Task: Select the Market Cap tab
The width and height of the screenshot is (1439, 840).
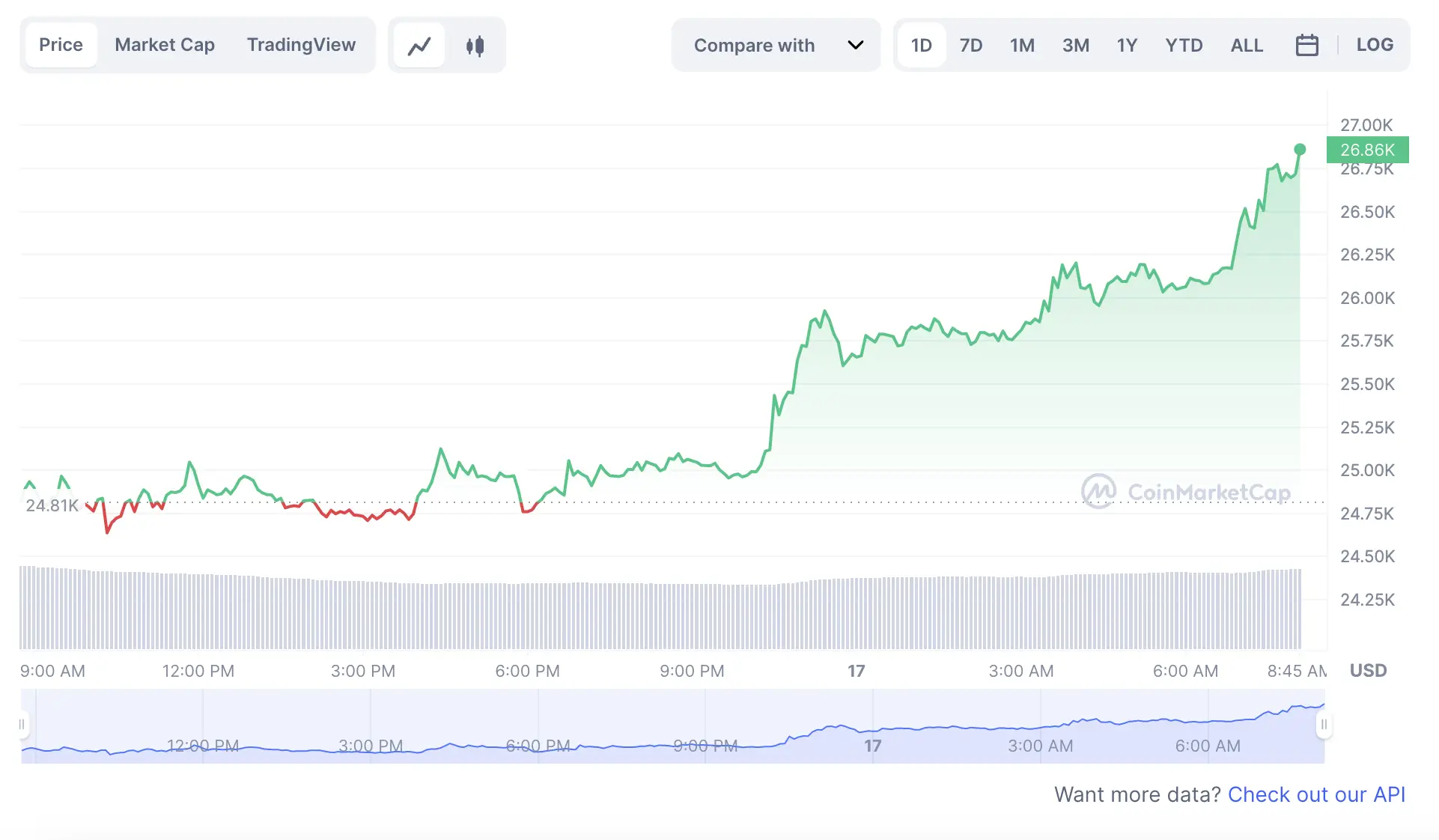Action: tap(165, 45)
